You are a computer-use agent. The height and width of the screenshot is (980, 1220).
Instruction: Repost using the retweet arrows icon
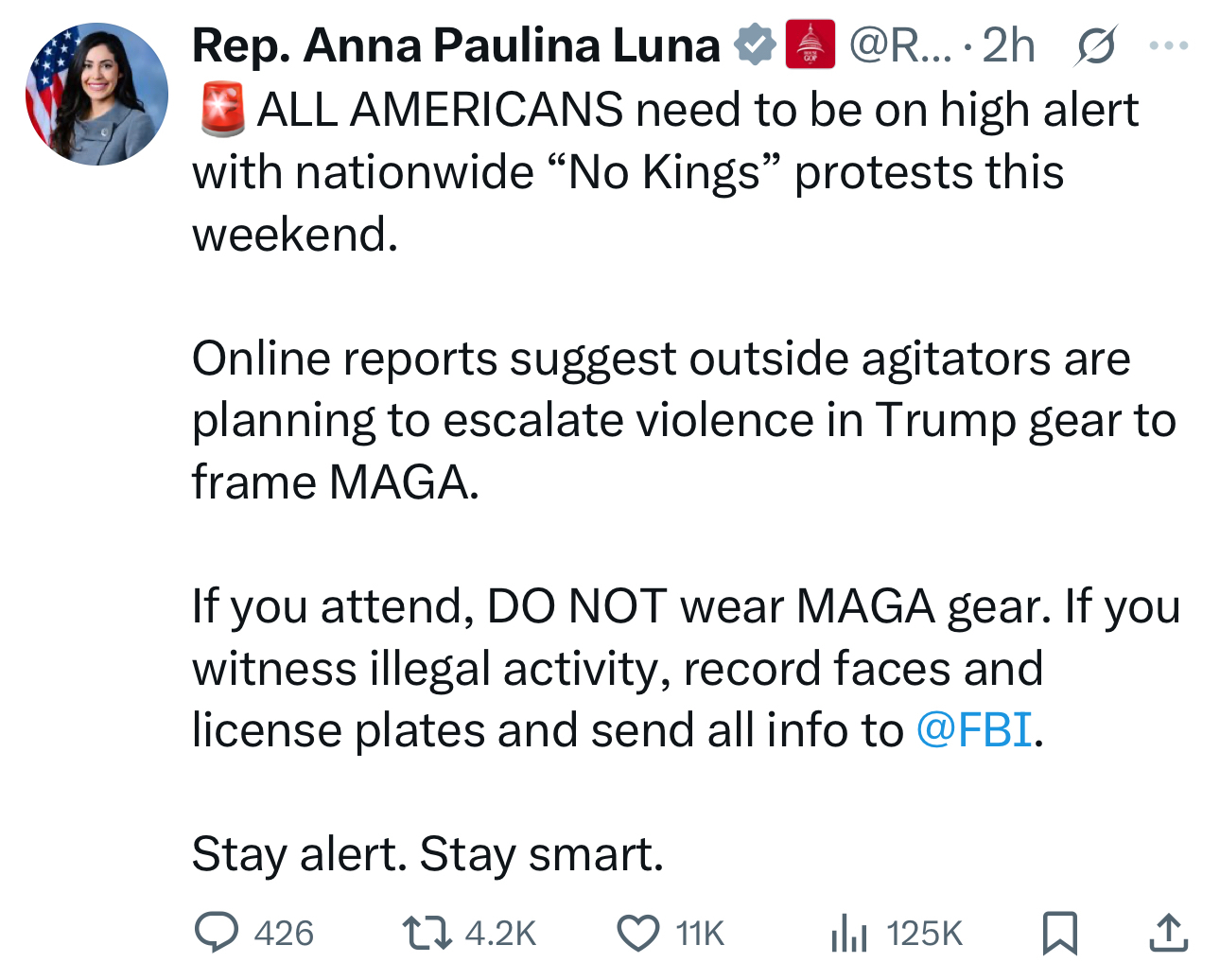coord(427,933)
